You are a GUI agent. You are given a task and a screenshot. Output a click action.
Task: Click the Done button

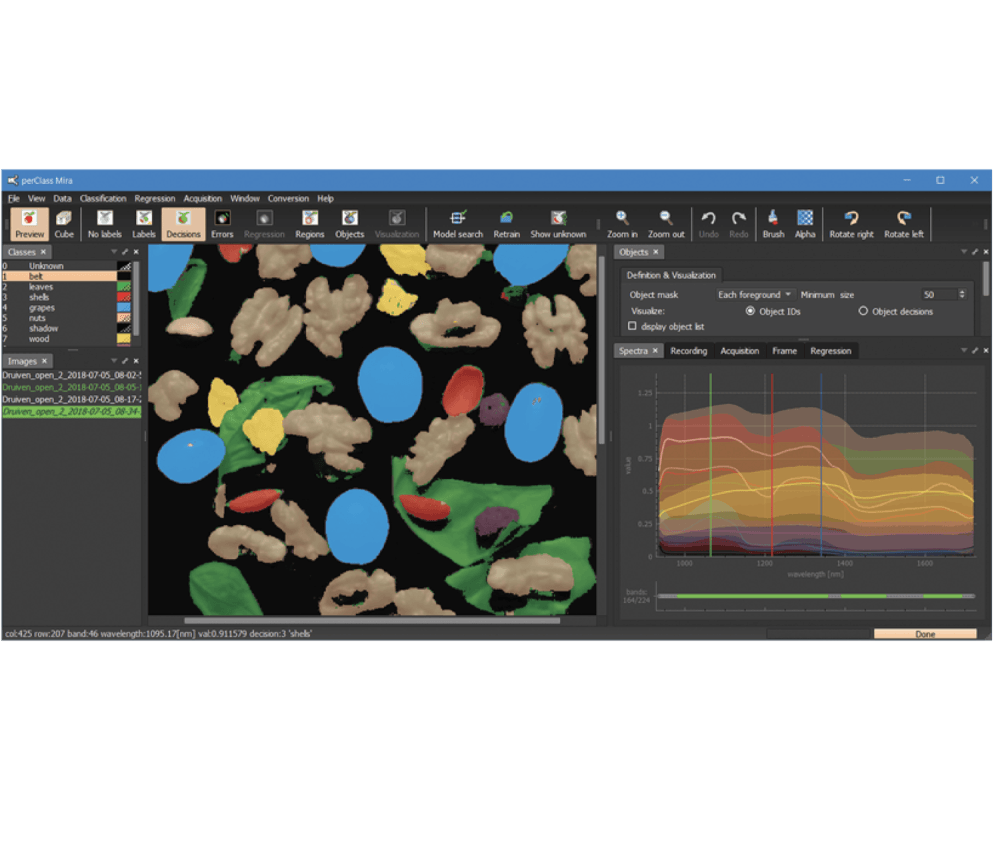925,634
